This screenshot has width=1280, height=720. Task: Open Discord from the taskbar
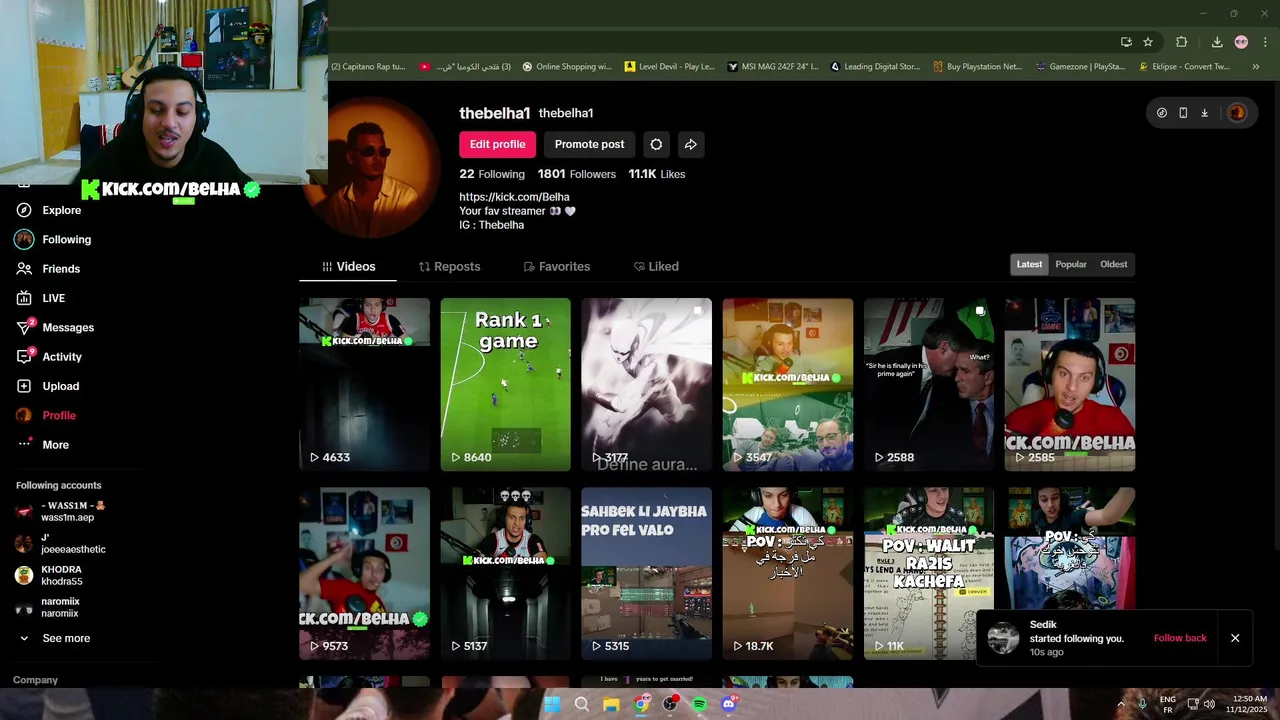729,704
